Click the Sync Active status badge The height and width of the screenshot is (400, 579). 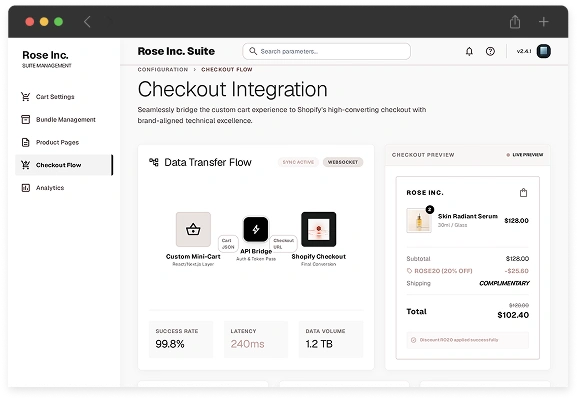tap(298, 162)
